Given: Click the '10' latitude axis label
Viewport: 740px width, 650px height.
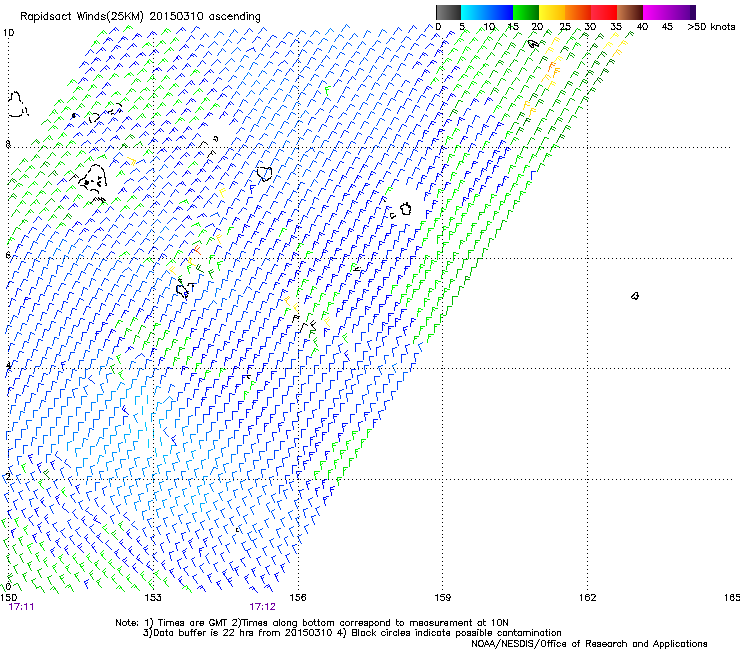Looking at the screenshot, I should [x=8, y=33].
